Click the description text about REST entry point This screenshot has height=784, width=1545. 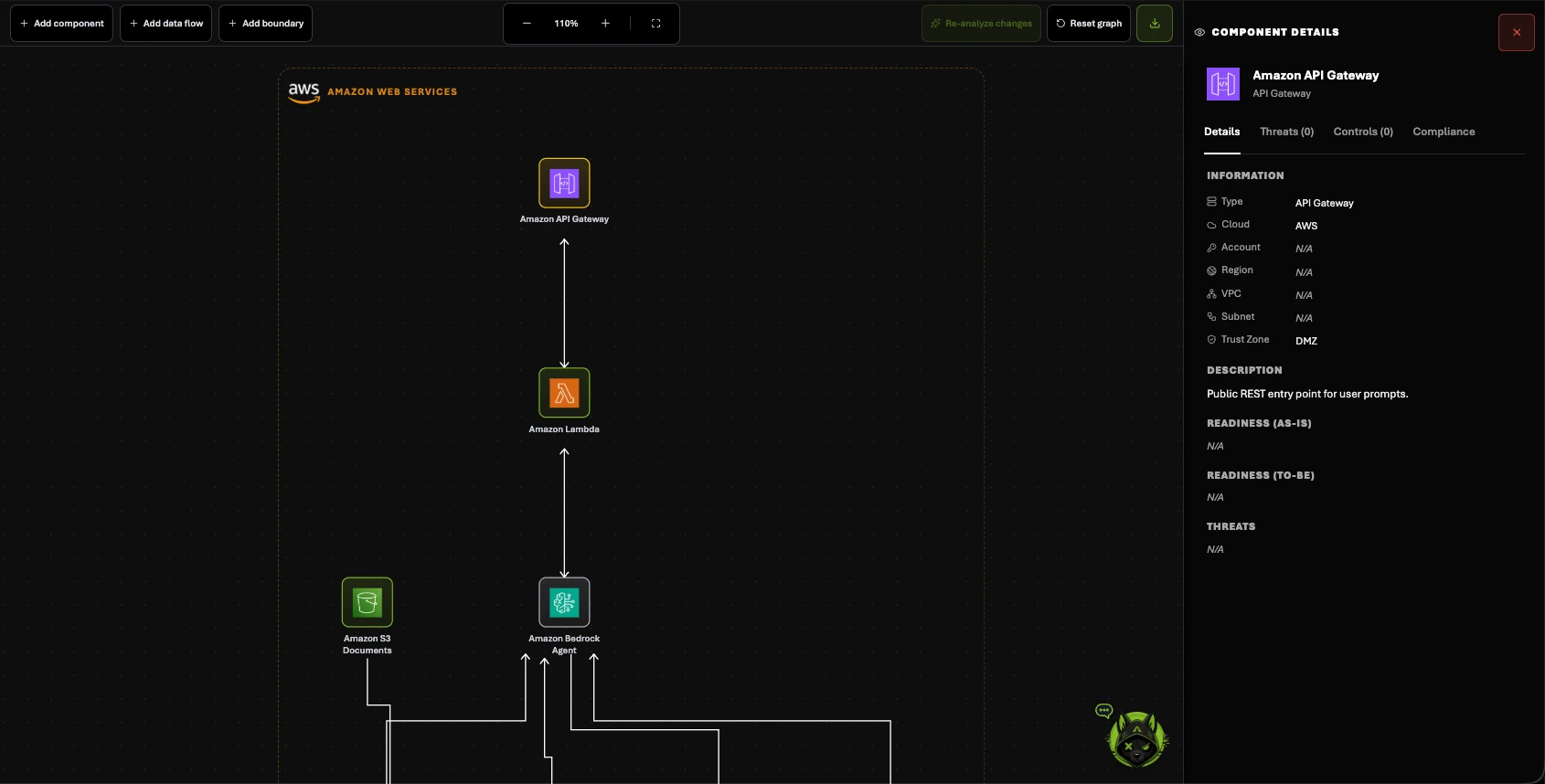click(x=1307, y=394)
